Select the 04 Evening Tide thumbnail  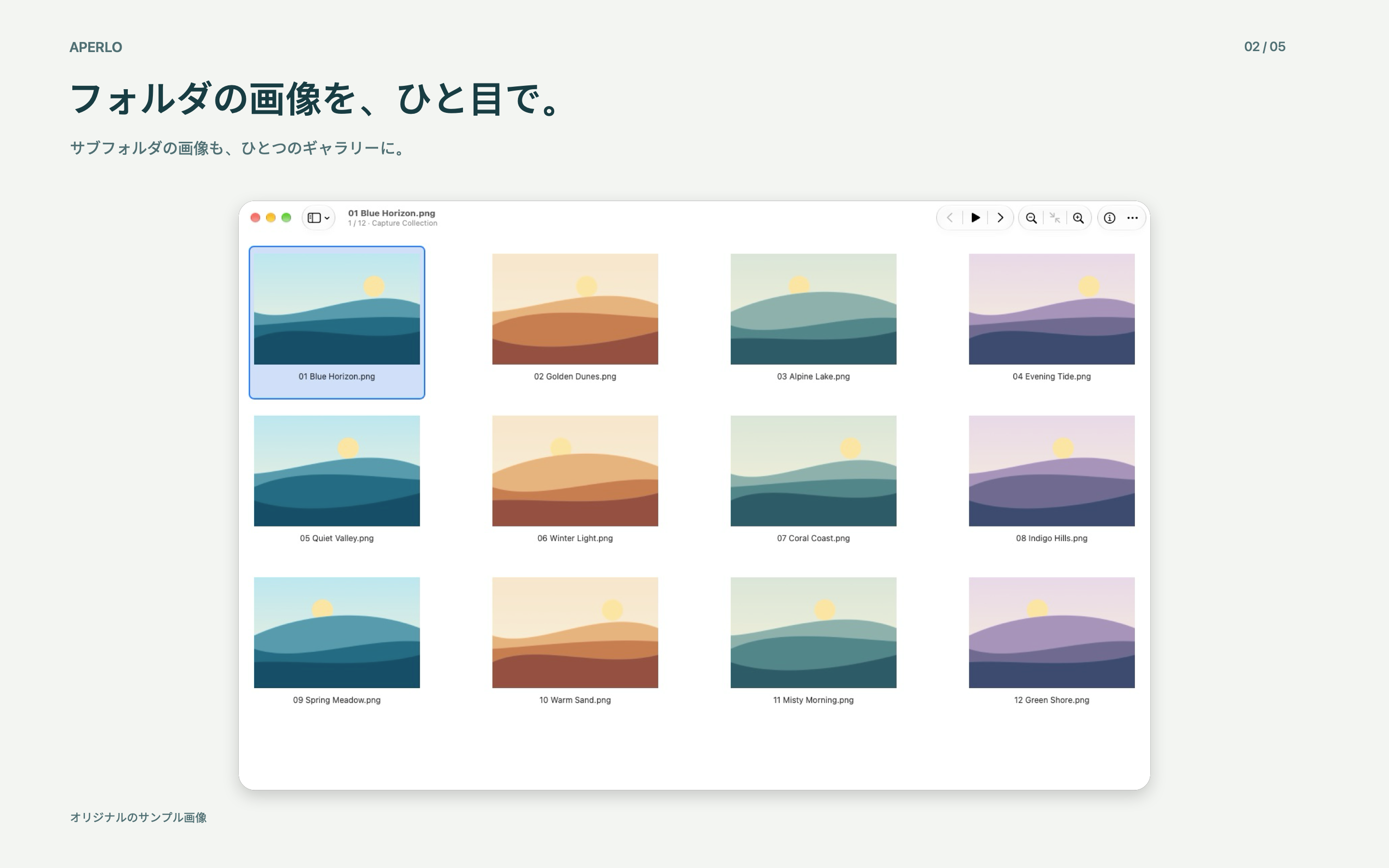pos(1051,309)
